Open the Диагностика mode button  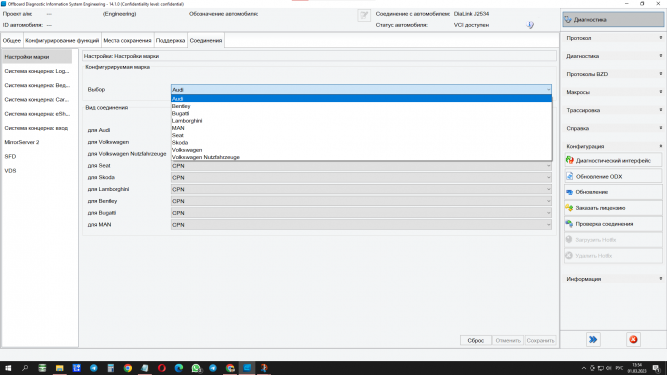coord(613,20)
